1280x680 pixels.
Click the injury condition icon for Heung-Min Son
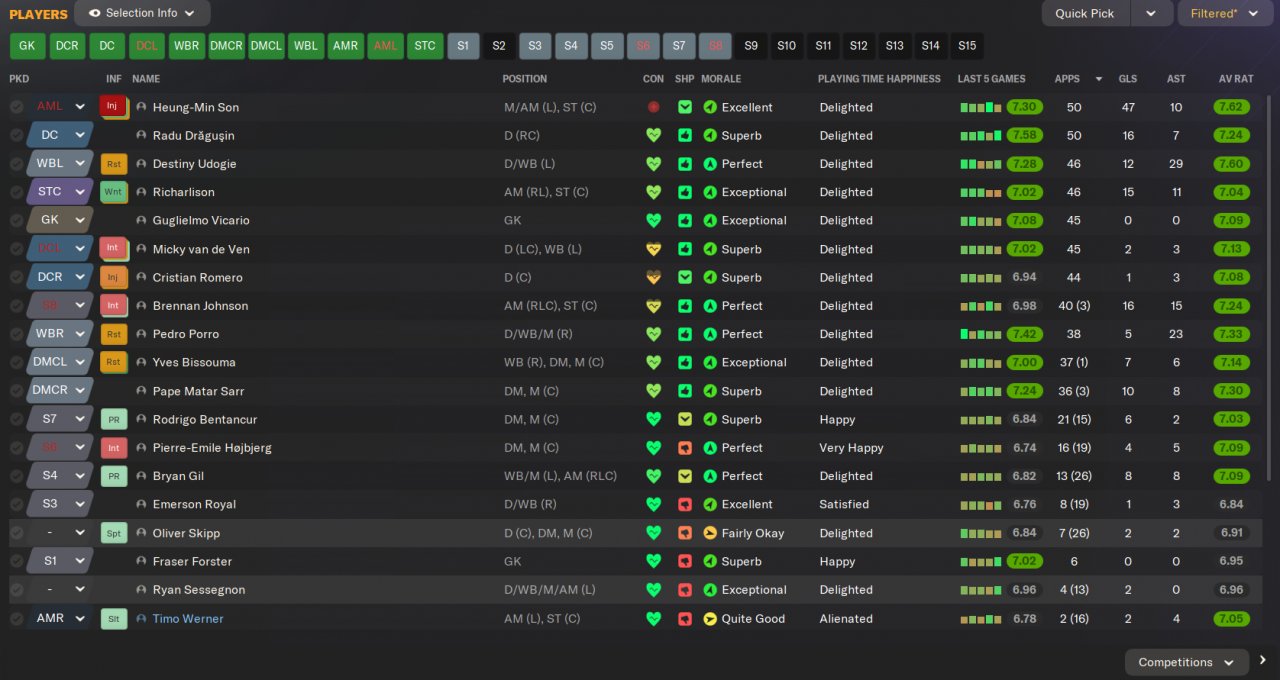pyautogui.click(x=654, y=107)
